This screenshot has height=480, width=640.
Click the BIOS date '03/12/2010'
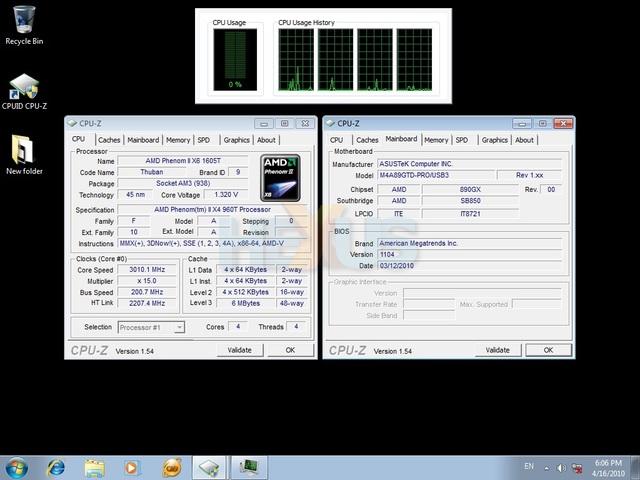click(x=469, y=266)
